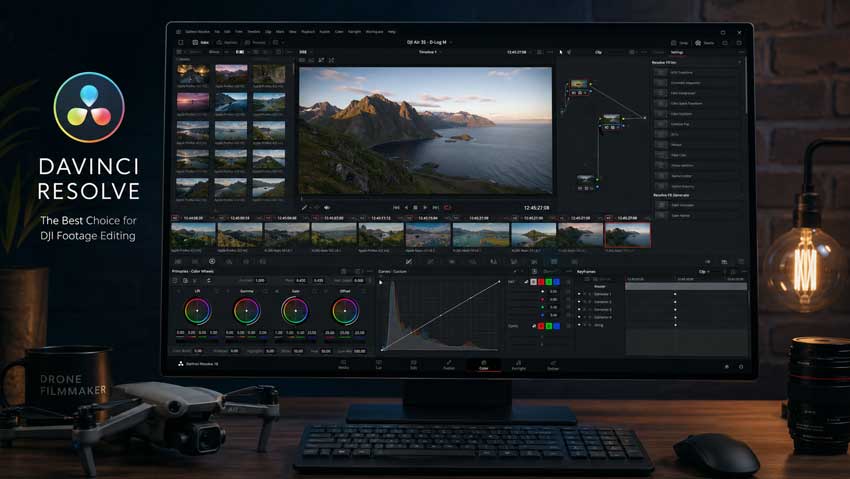
Task: Play the clip in reverse
Action: click(x=406, y=208)
